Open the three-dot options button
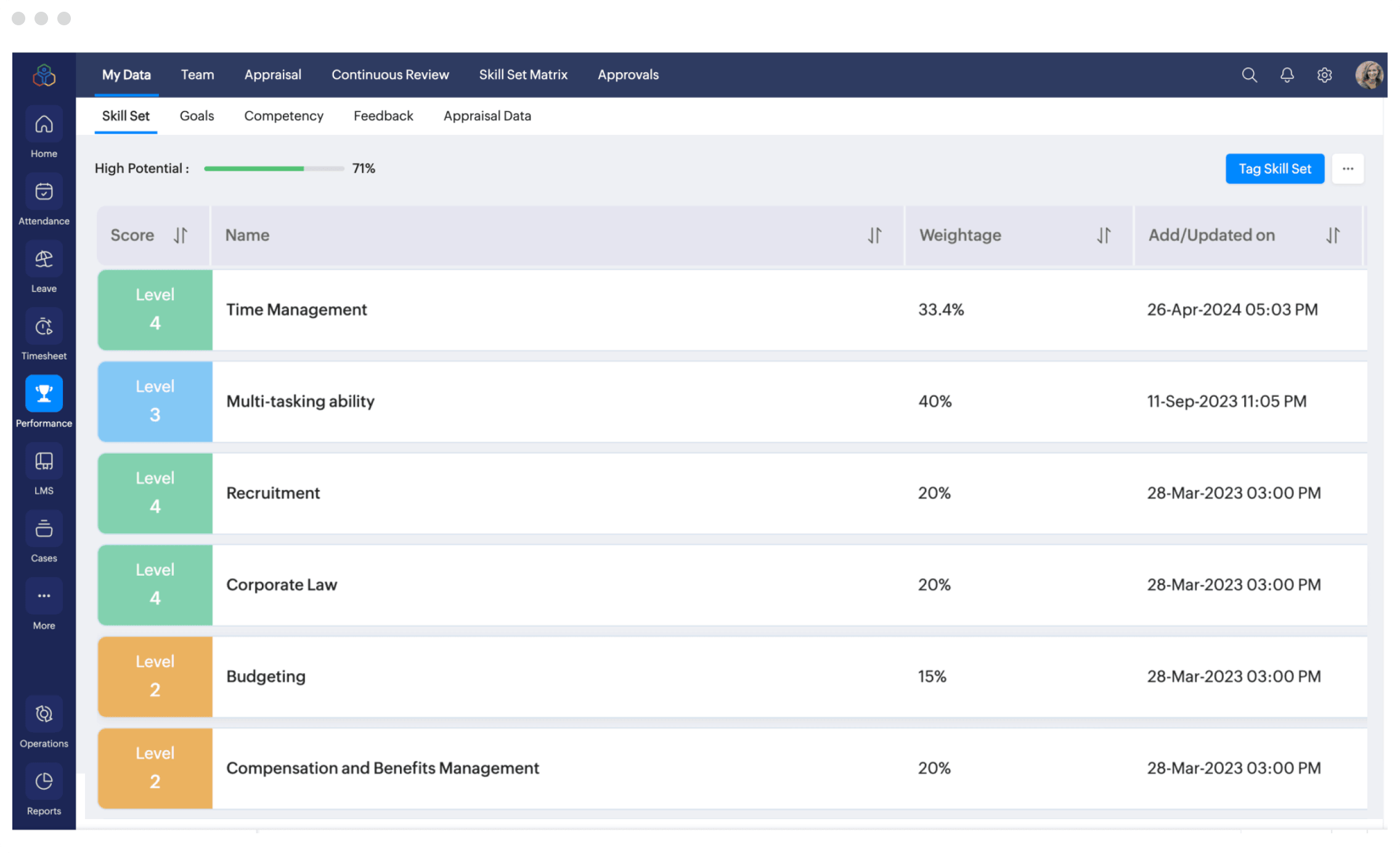Viewport: 1400px width, 853px height. [x=1348, y=169]
